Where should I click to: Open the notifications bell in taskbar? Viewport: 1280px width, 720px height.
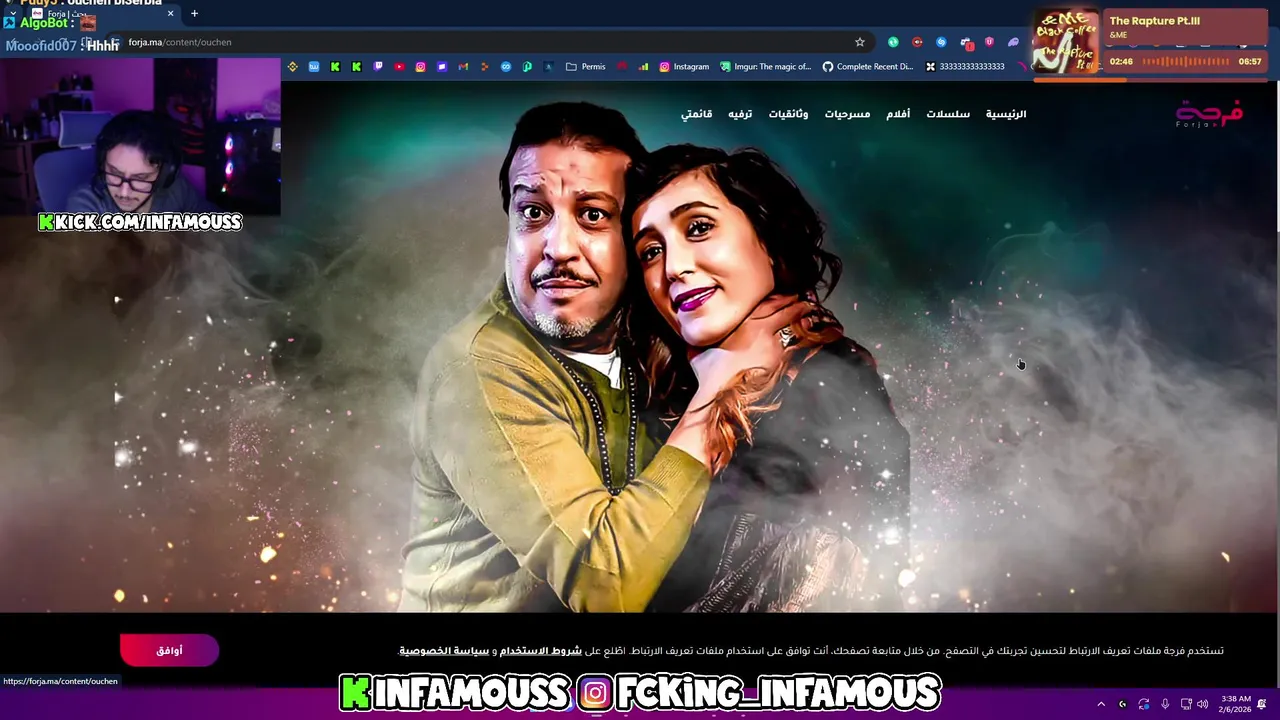click(x=1262, y=704)
